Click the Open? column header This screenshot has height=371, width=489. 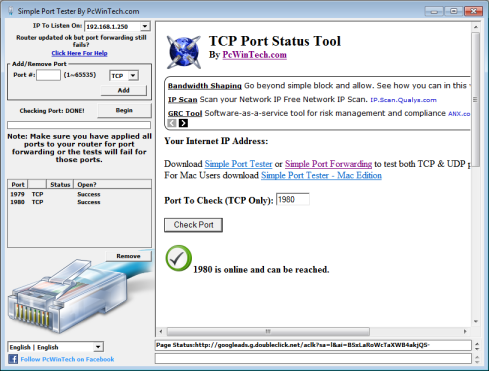click(x=113, y=184)
